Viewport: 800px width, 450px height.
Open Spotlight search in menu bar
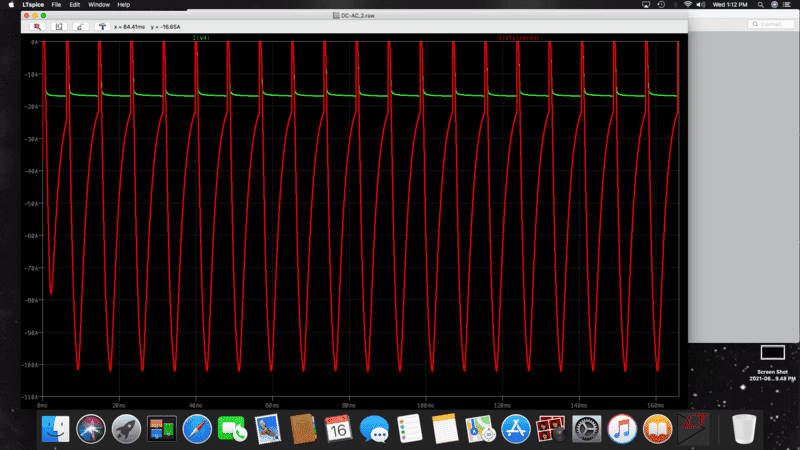759,5
